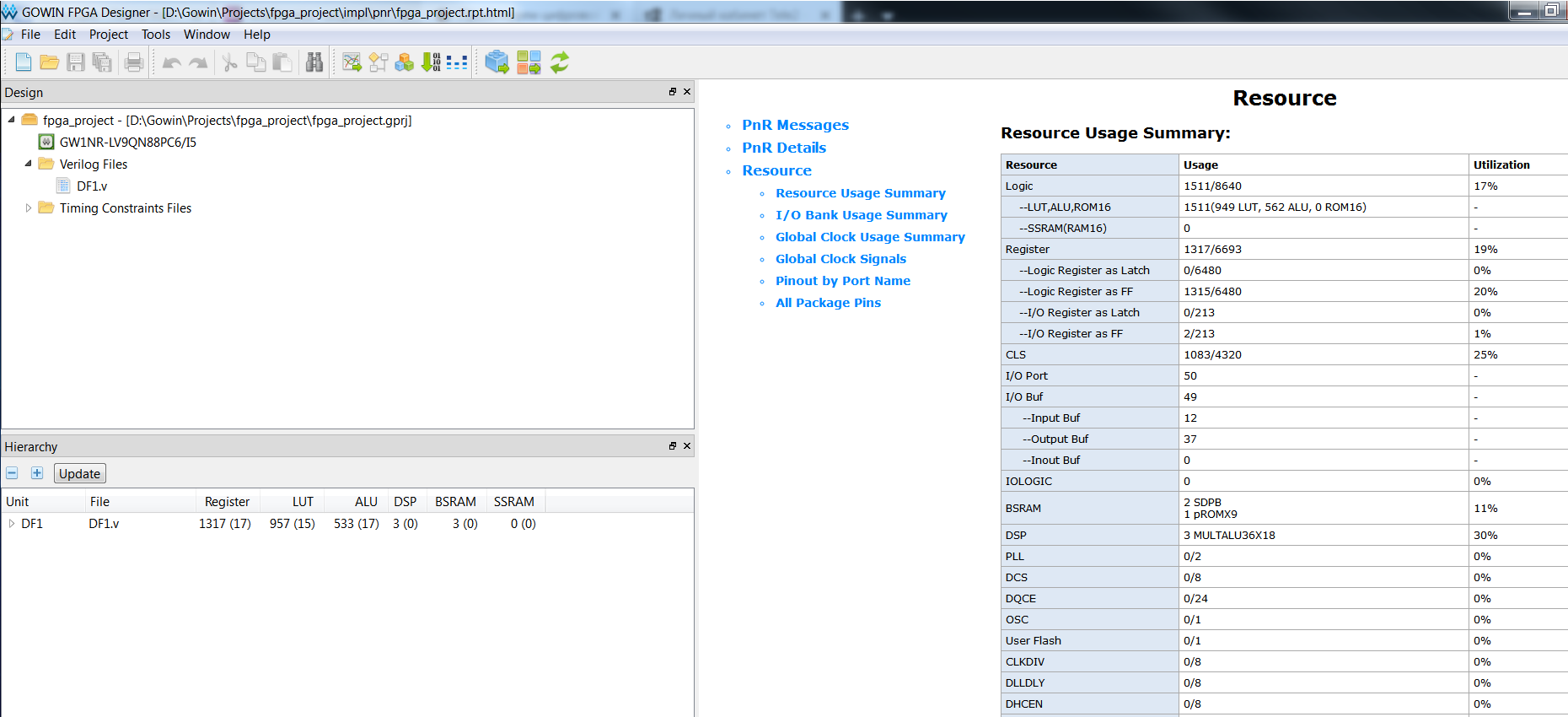This screenshot has width=1568, height=717.
Task: Click the Logic usage value 1511/8640
Action: (1212, 186)
